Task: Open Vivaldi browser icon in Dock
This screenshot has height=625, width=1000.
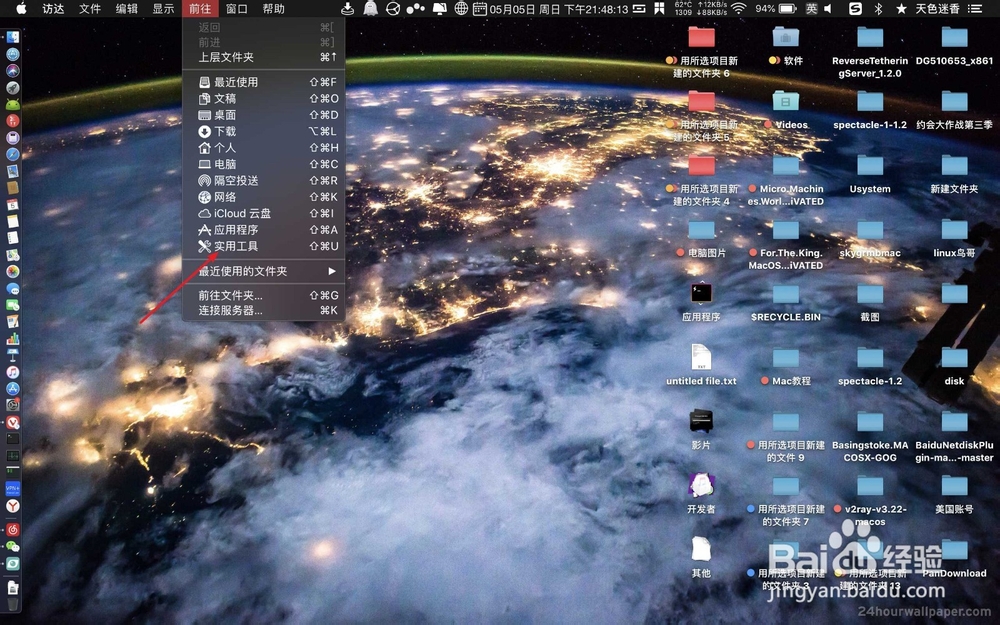Action: point(13,422)
